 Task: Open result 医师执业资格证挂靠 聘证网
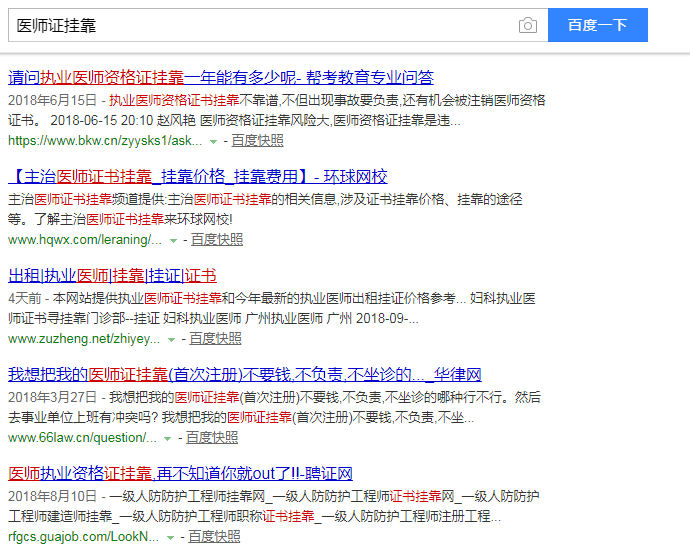click(180, 474)
